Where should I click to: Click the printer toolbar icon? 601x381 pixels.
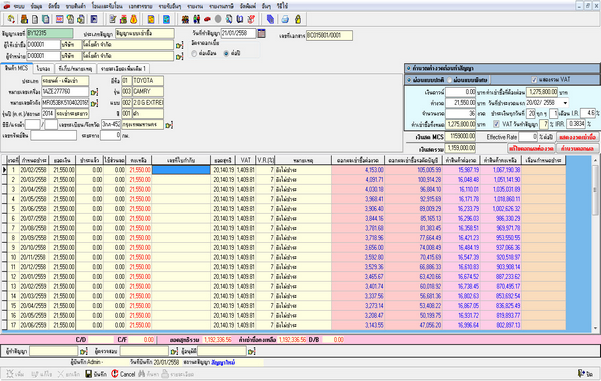pyautogui.click(x=285, y=19)
